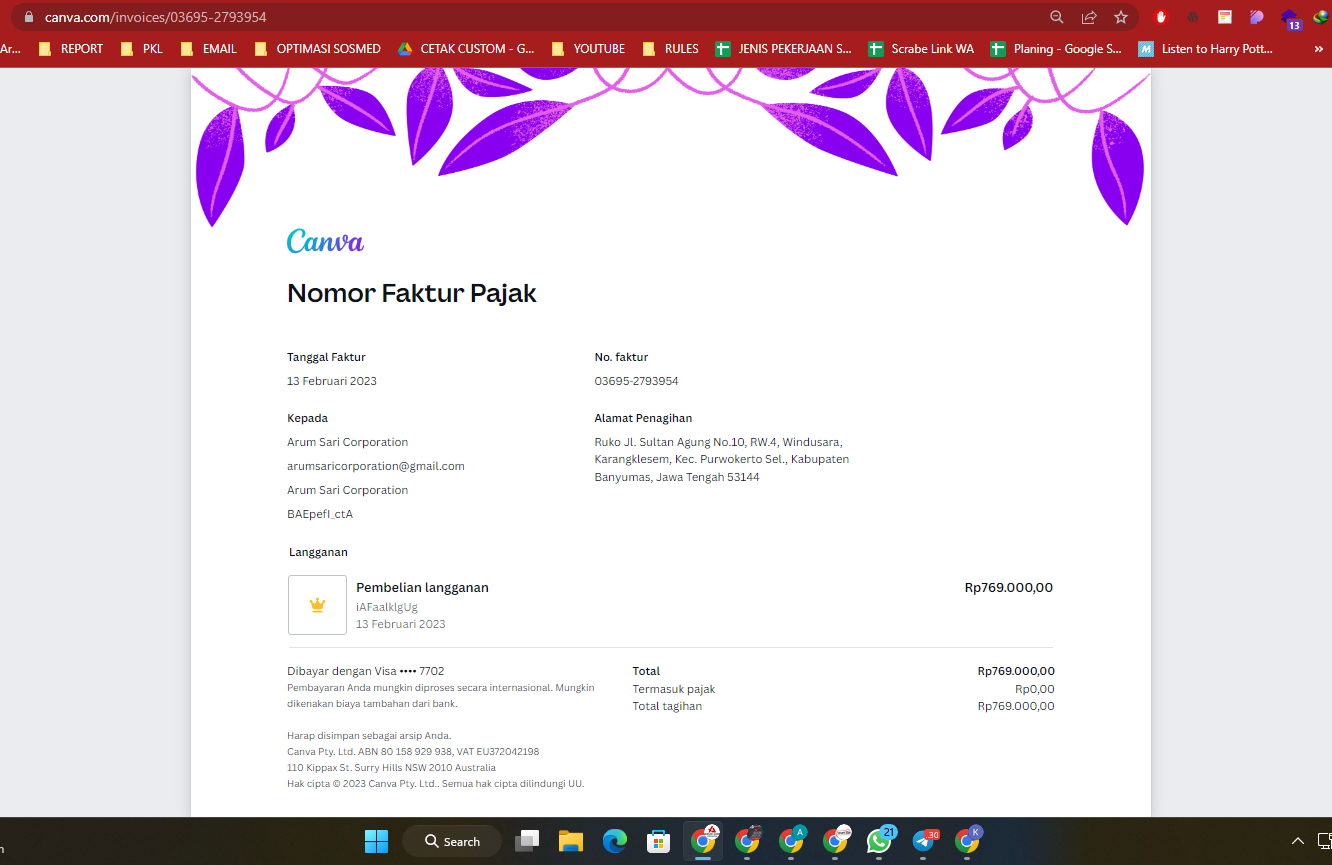
Task: Click the Pembelian langganan item title
Action: (x=422, y=588)
